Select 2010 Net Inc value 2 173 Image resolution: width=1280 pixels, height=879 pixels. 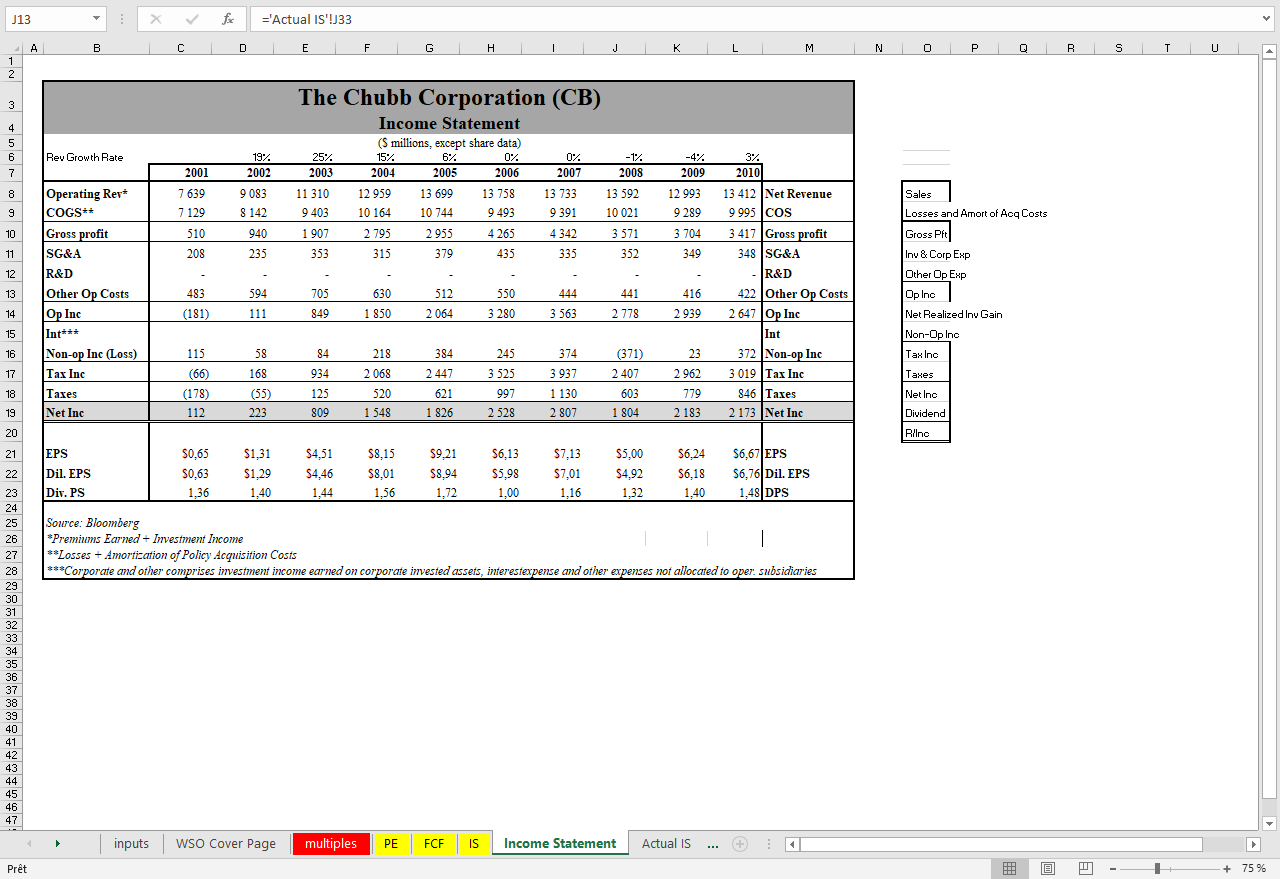pos(734,412)
